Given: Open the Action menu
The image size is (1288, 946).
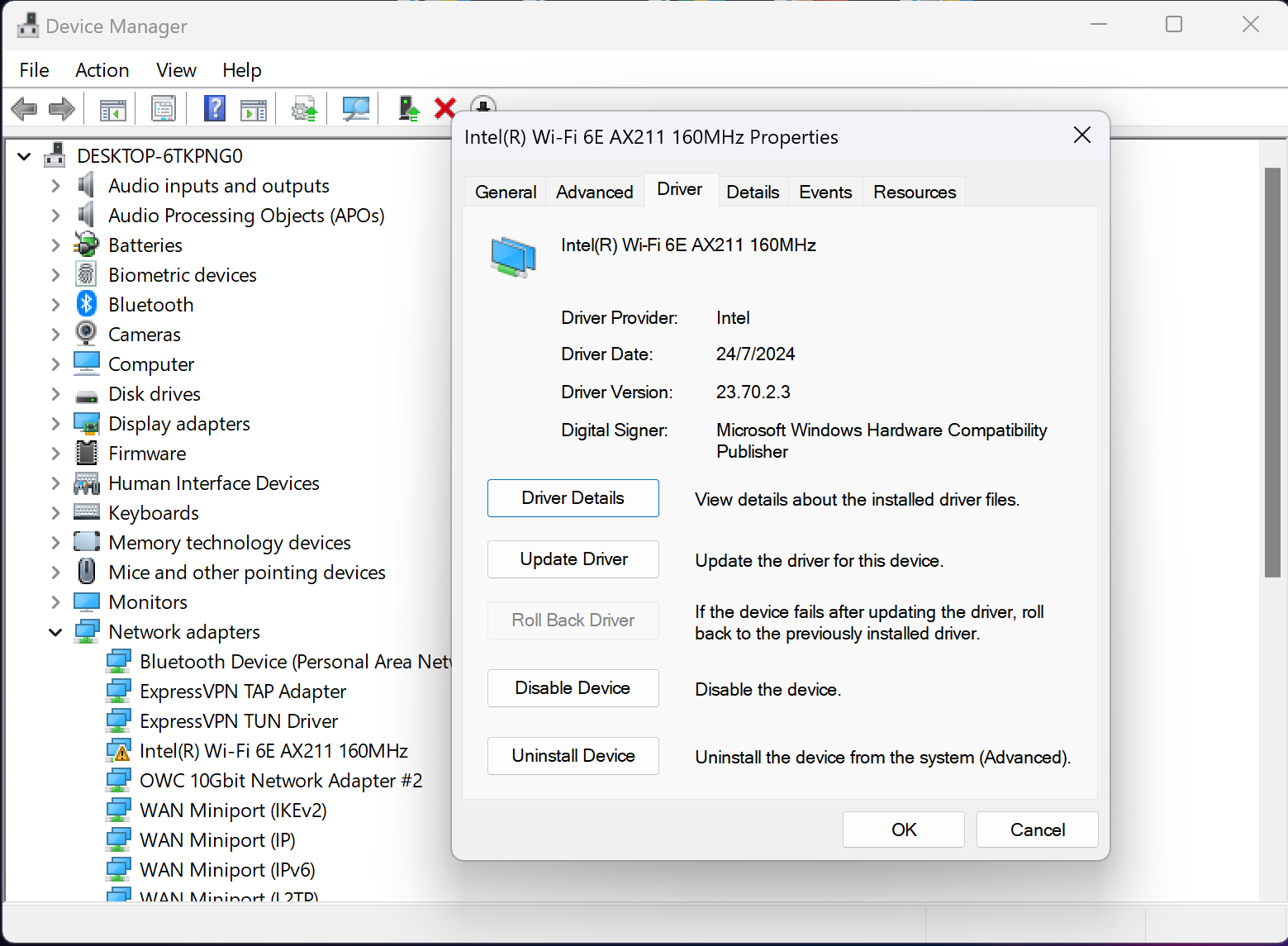Looking at the screenshot, I should click(102, 70).
